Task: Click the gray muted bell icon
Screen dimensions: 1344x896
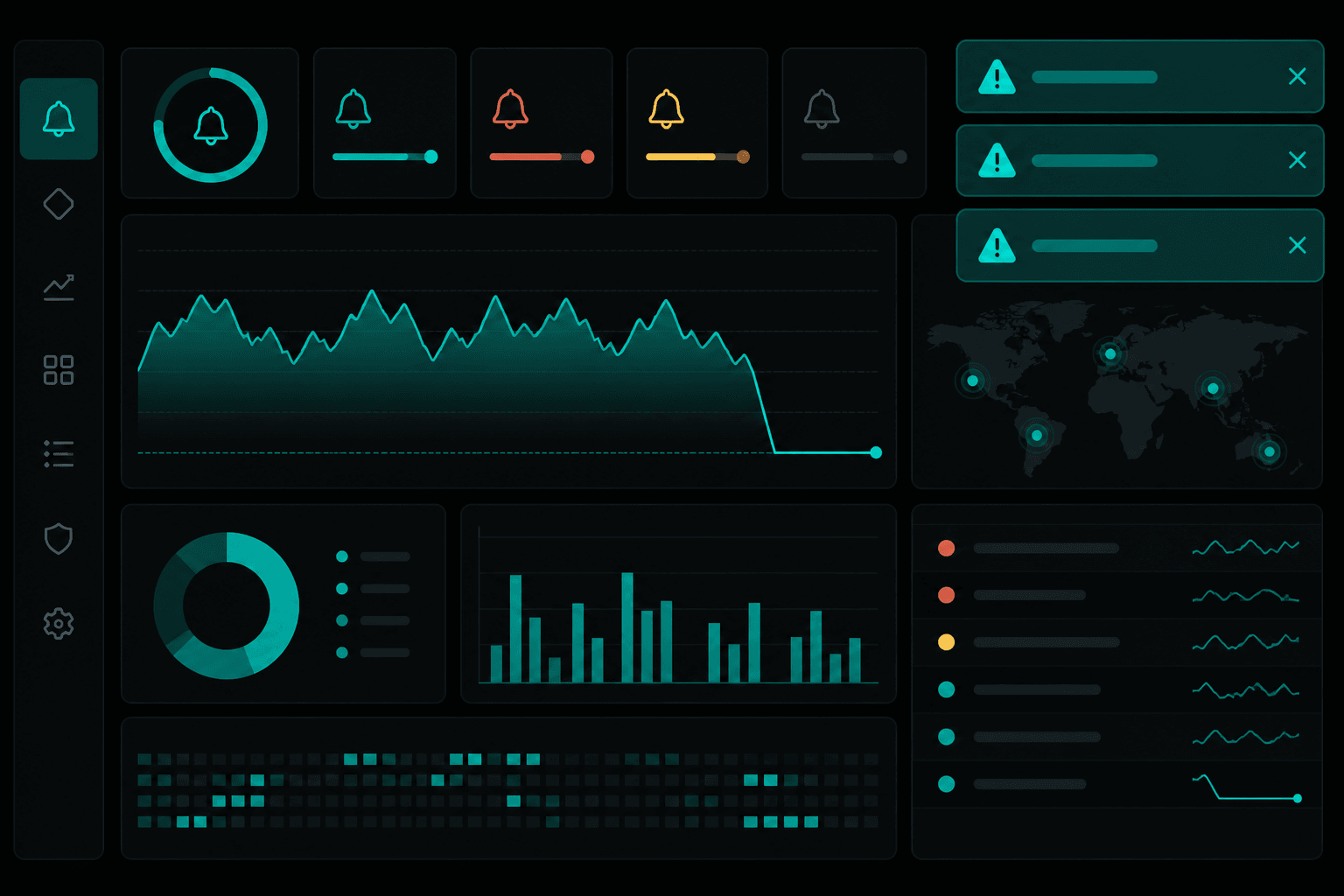Action: 822,109
